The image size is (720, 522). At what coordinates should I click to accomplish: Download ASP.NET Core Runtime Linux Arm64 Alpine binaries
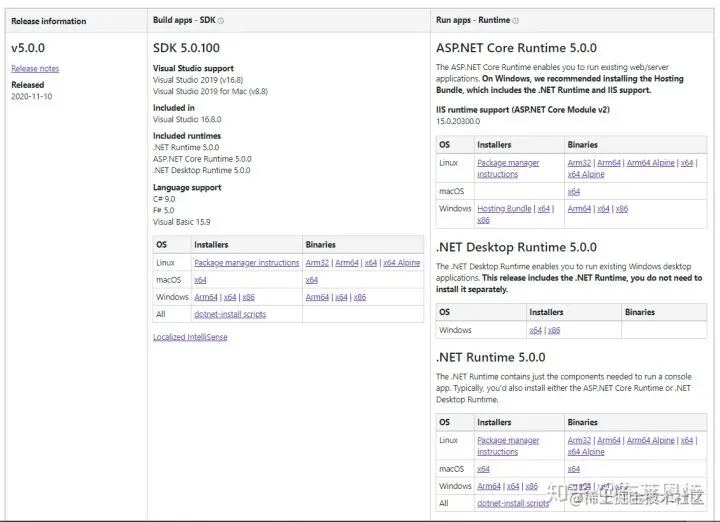[x=651, y=163]
